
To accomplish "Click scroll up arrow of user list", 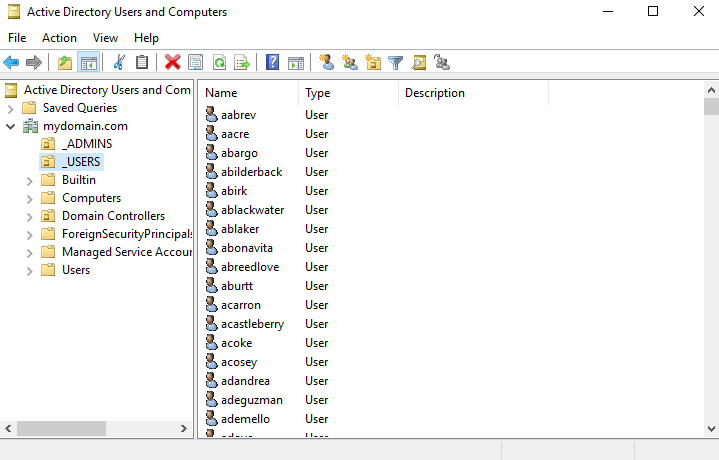I will coord(711,90).
